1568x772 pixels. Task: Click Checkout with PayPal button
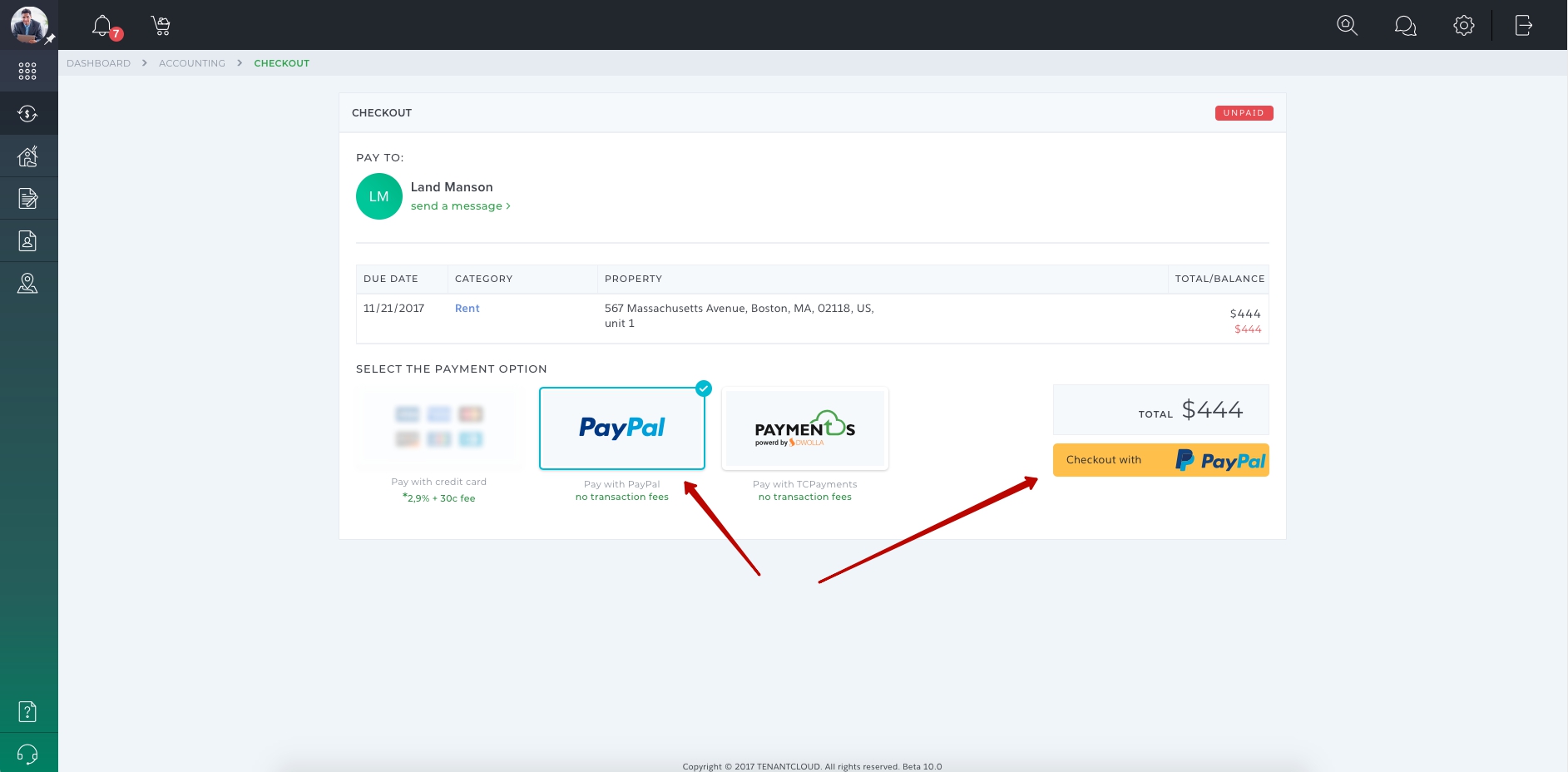(x=1161, y=460)
